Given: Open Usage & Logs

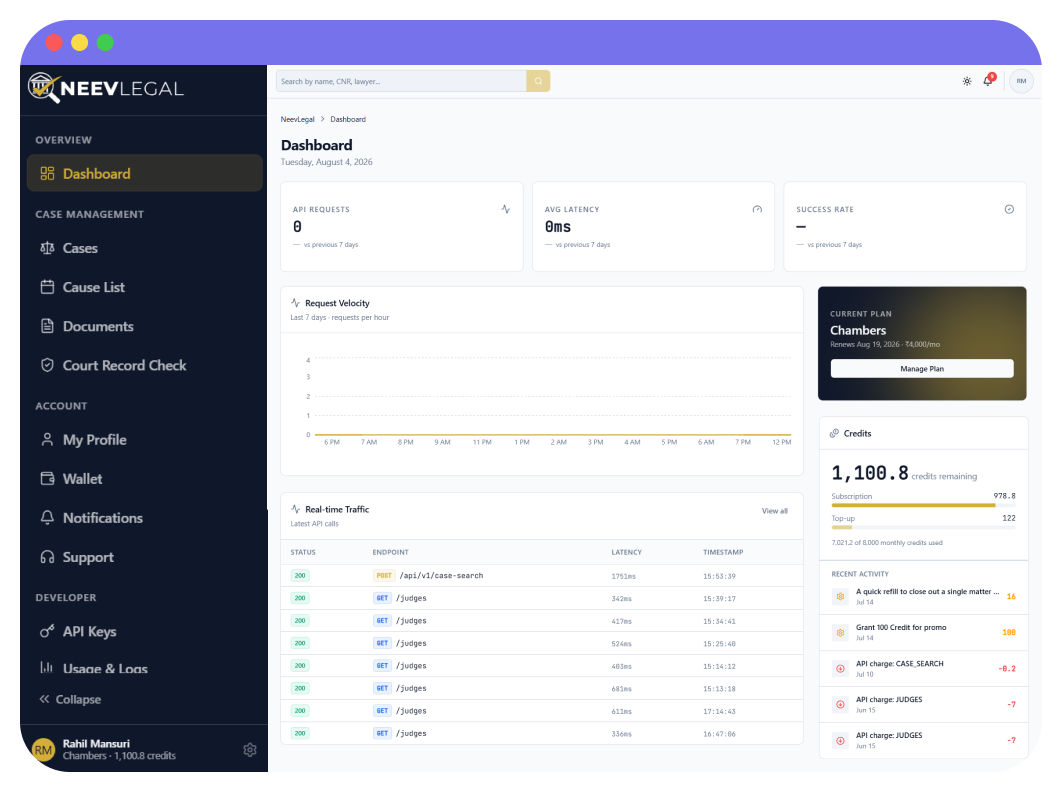Looking at the screenshot, I should tap(144, 668).
